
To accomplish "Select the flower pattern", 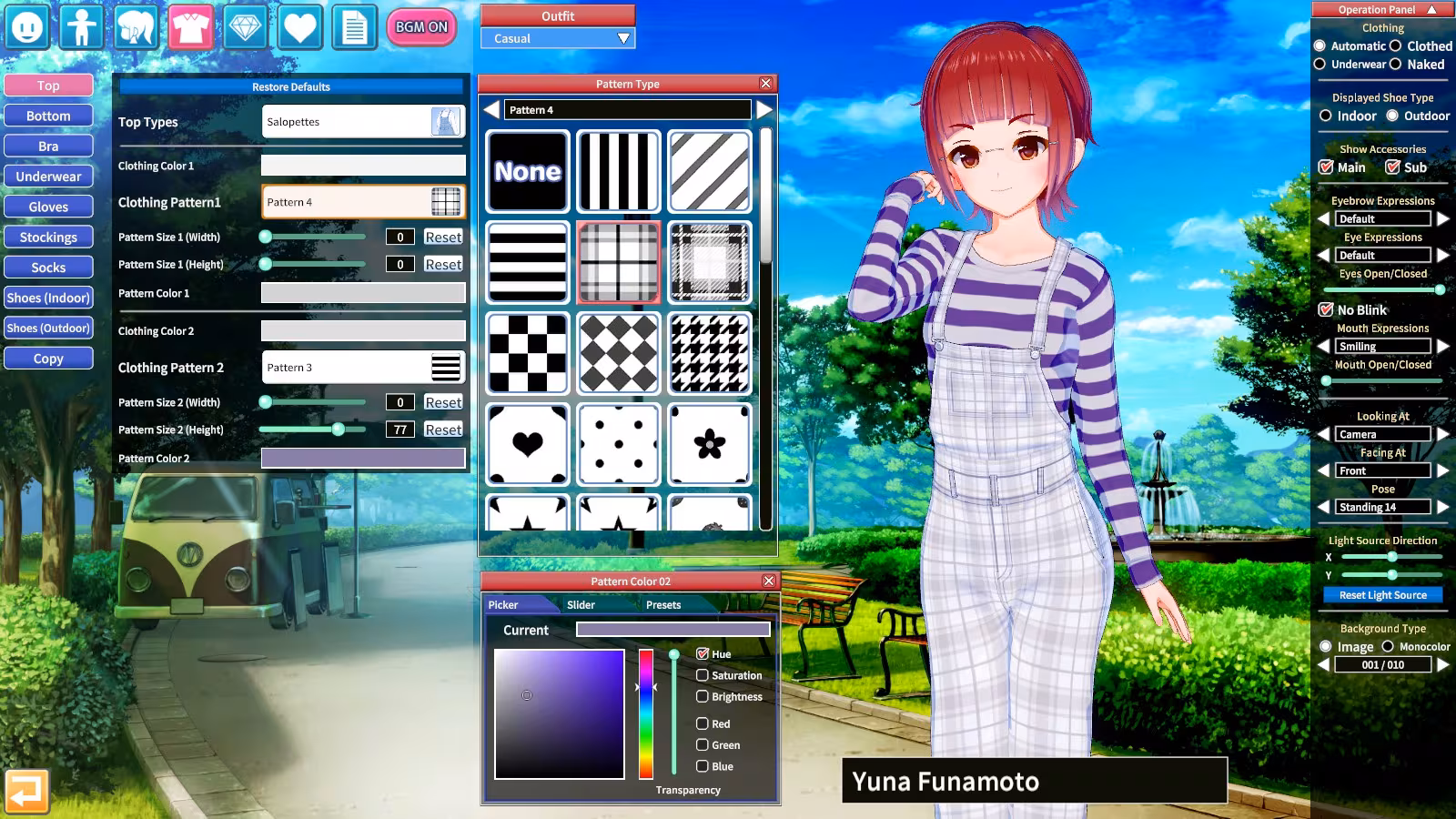I will coord(710,444).
